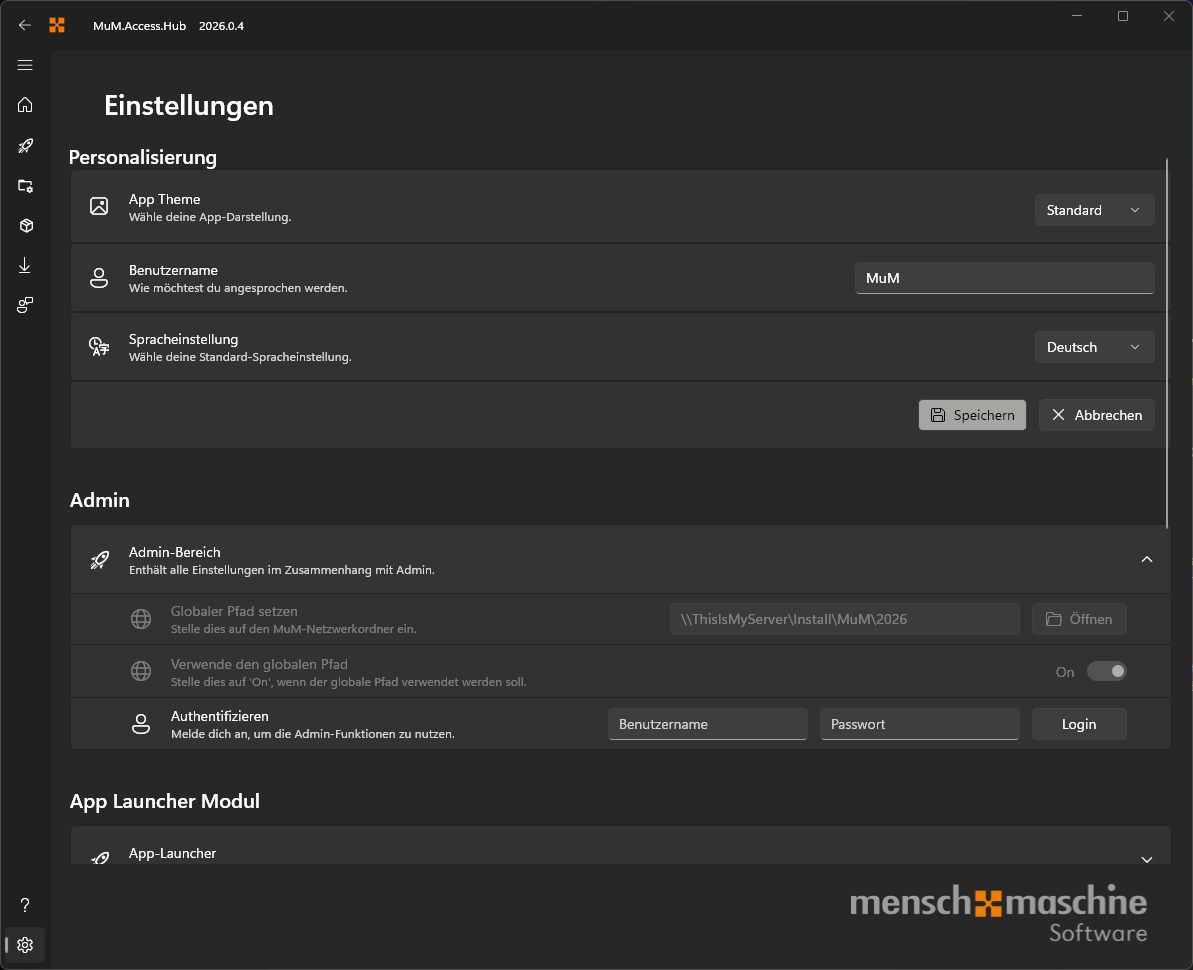Open the downloads sidebar icon
This screenshot has width=1193, height=970.
click(x=25, y=266)
